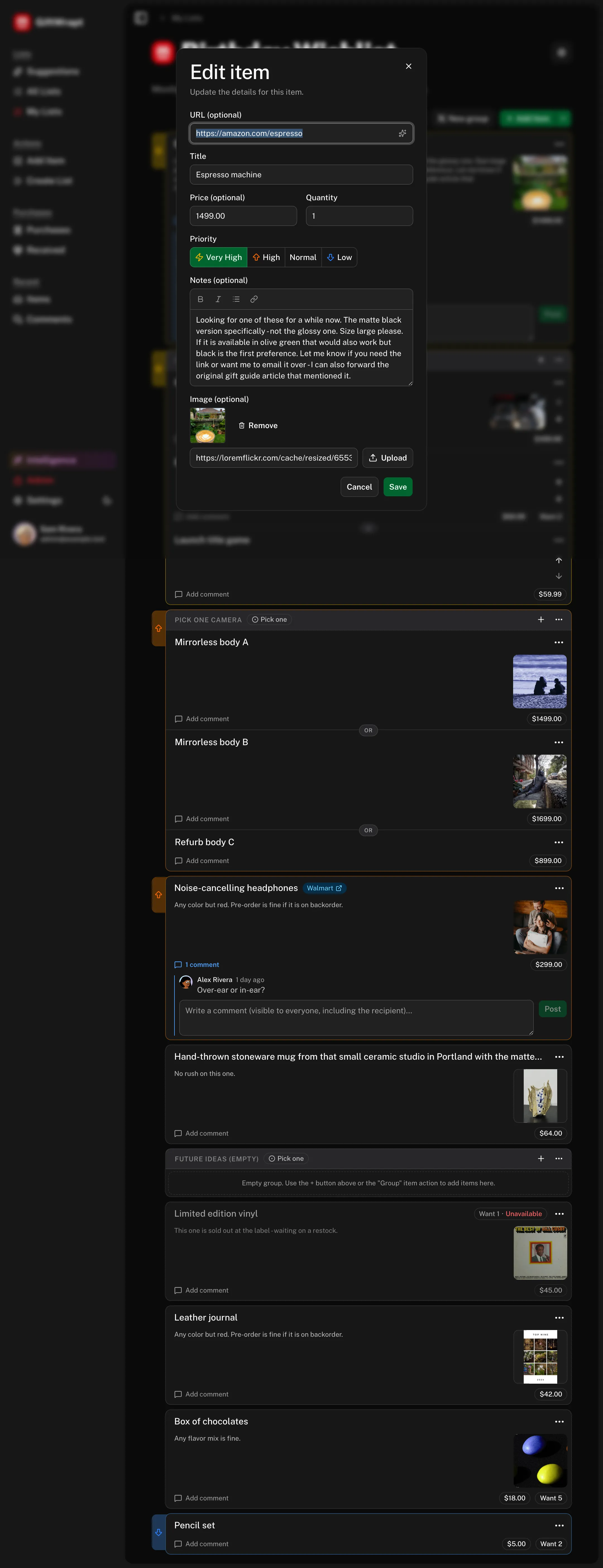603x1568 pixels.
Task: Add item to Future Ideas group
Action: 541,1159
